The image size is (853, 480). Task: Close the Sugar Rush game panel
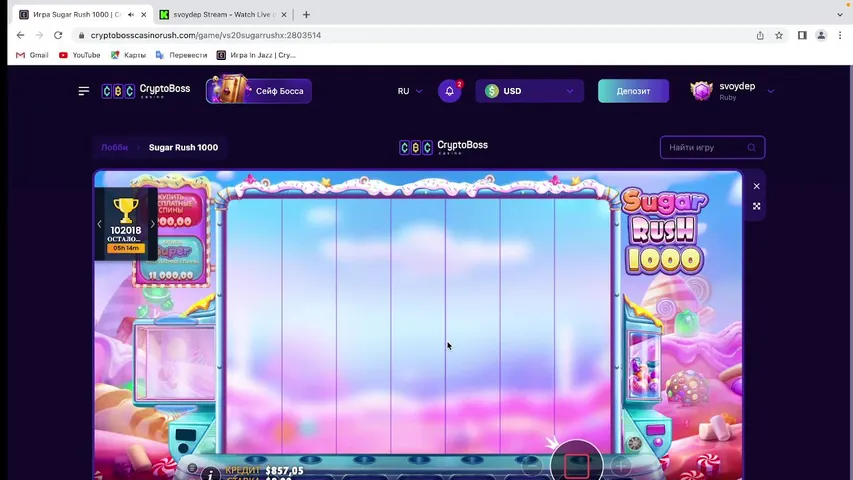756,186
